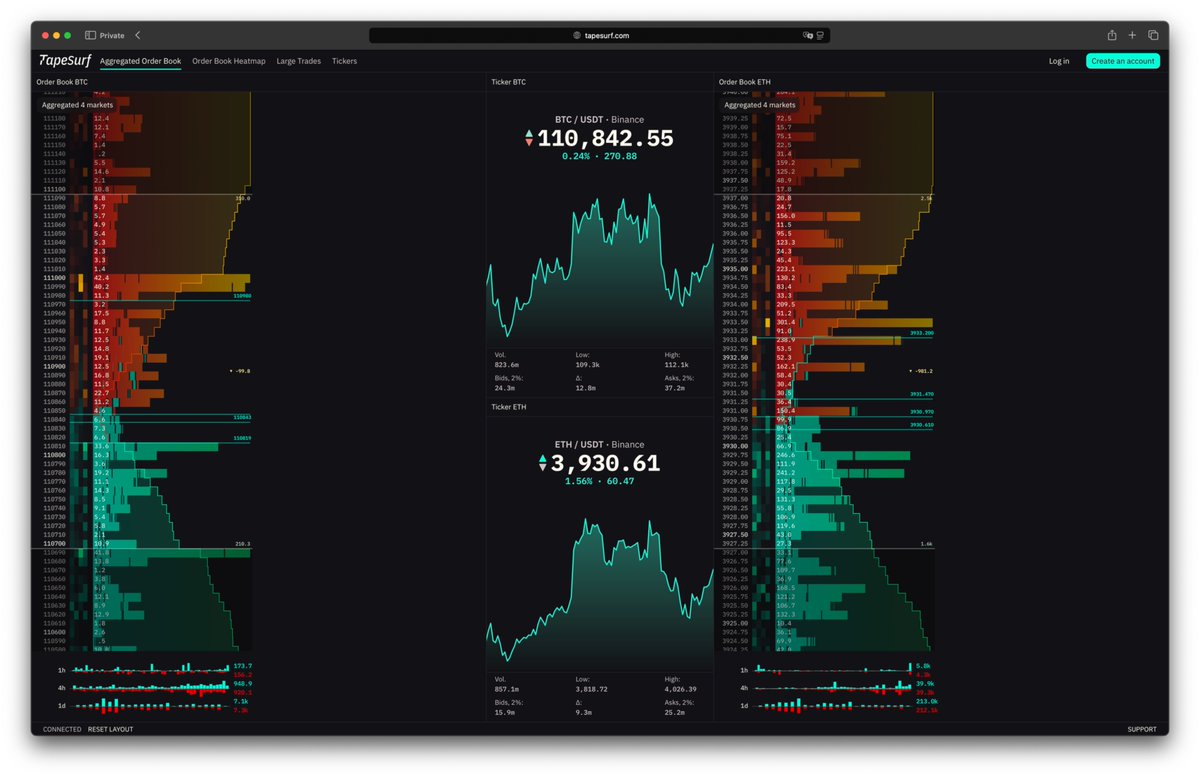This screenshot has height=777, width=1200.
Task: Open a new tab with the plus icon
Action: 1132,35
